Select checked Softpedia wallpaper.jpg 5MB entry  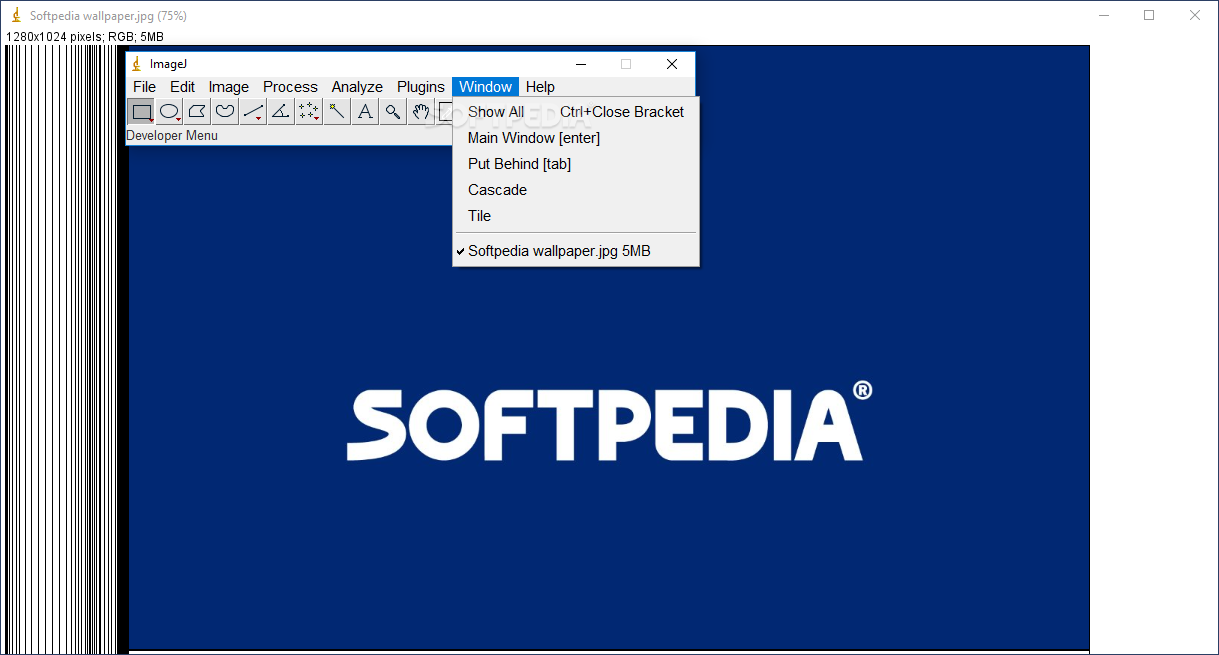[576, 251]
